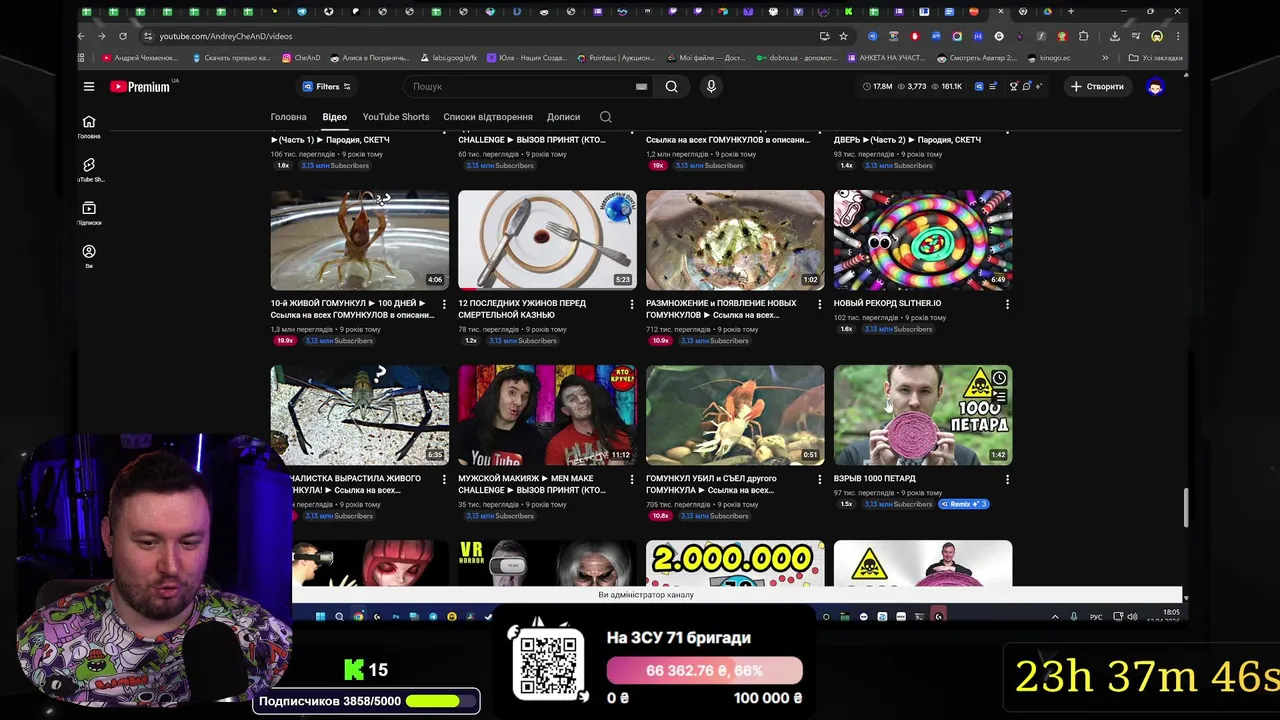Search within the channel using magnifier icon
1280x720 pixels.
point(606,117)
